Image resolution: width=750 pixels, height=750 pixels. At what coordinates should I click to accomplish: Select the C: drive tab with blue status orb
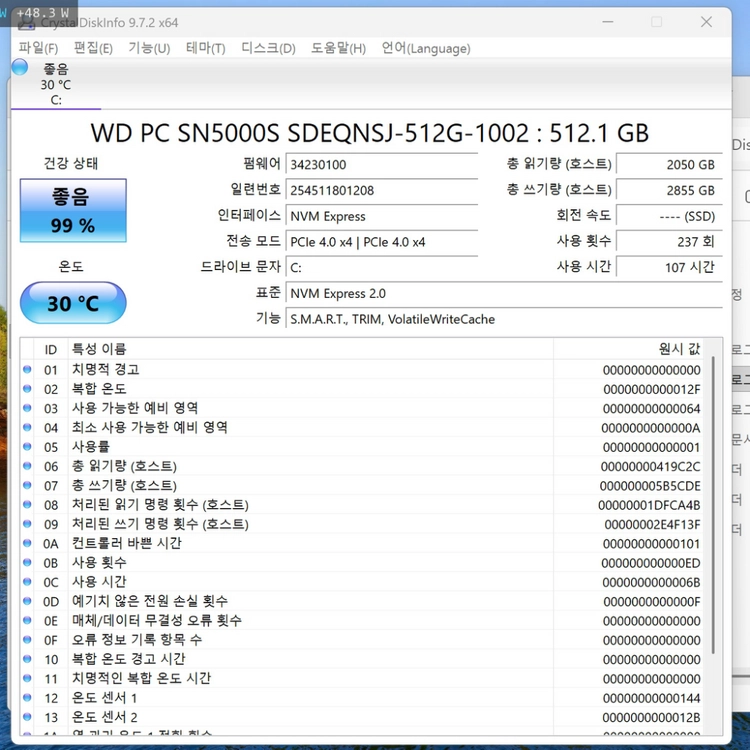(x=55, y=84)
